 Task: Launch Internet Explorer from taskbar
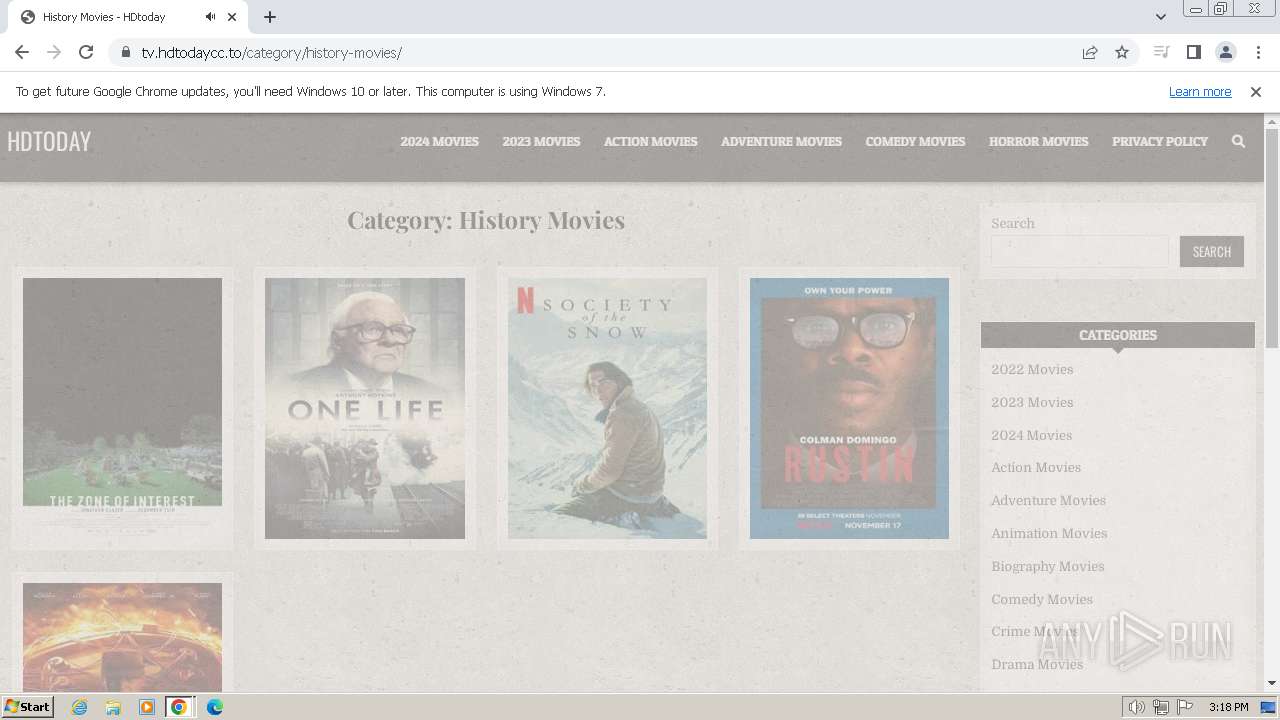coord(79,707)
